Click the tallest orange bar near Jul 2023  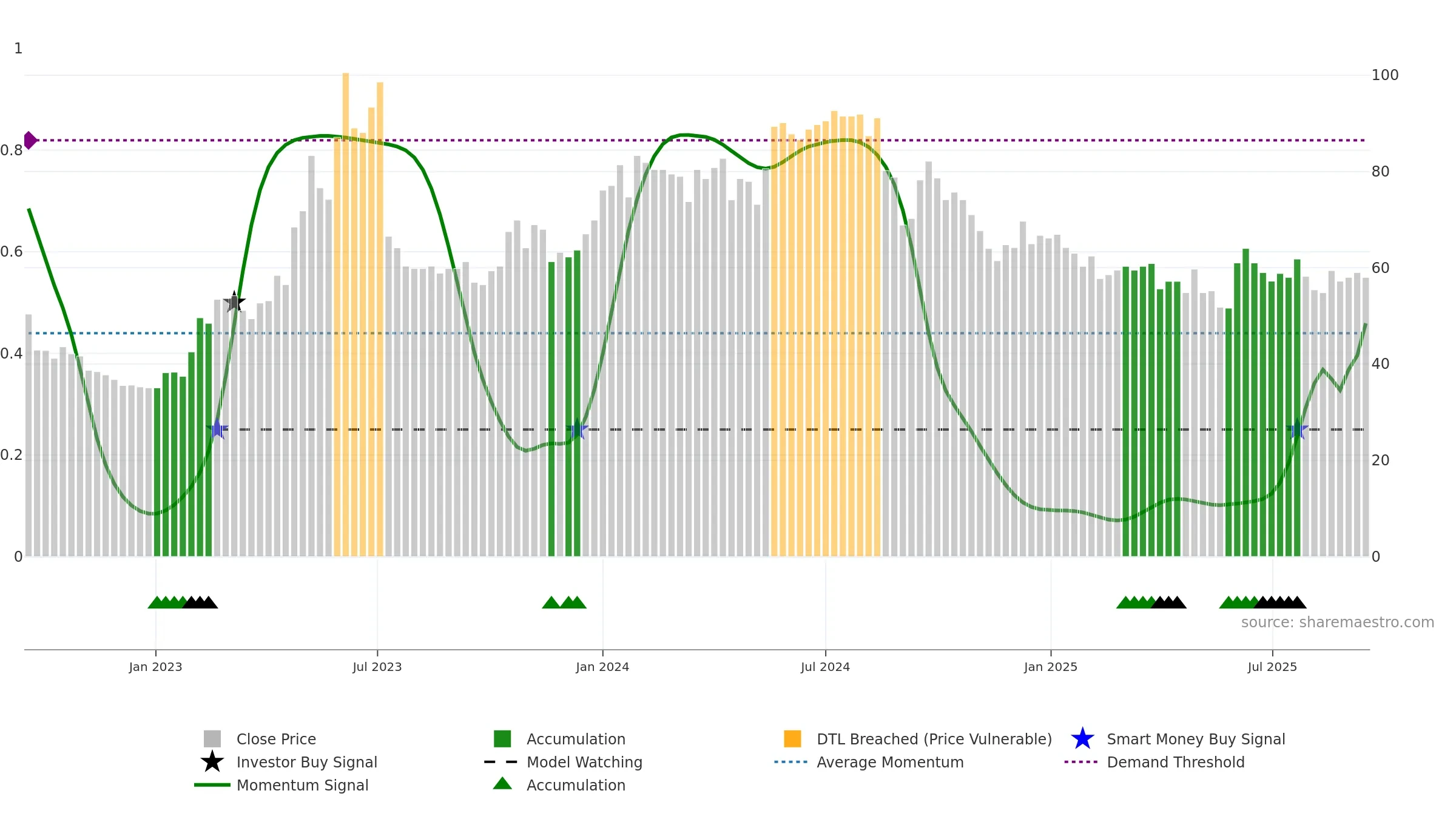pyautogui.click(x=346, y=314)
